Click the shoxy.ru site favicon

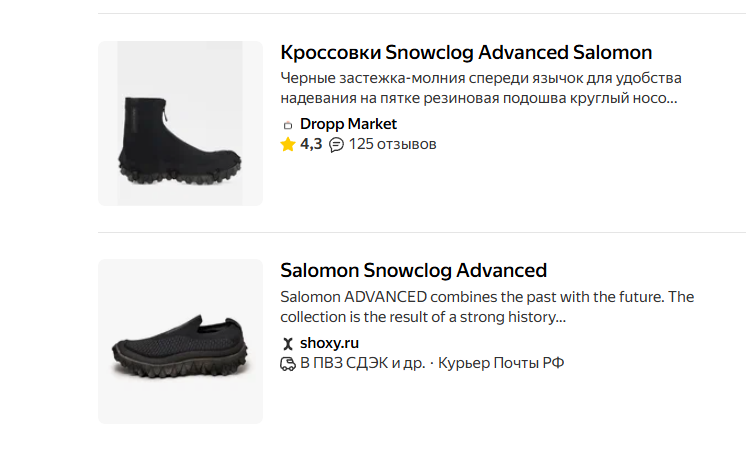288,344
